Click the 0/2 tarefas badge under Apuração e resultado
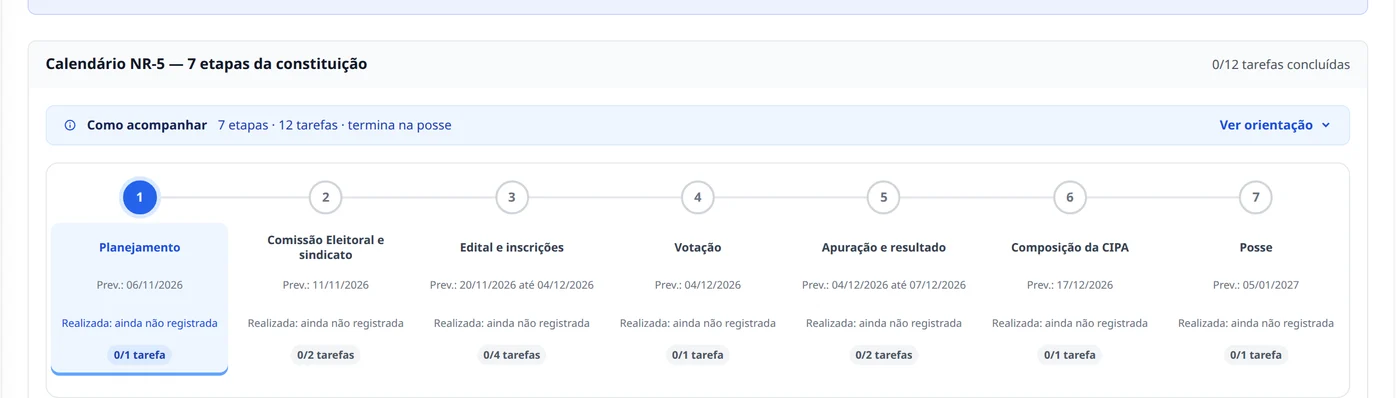The height and width of the screenshot is (398, 1400). [x=884, y=355]
